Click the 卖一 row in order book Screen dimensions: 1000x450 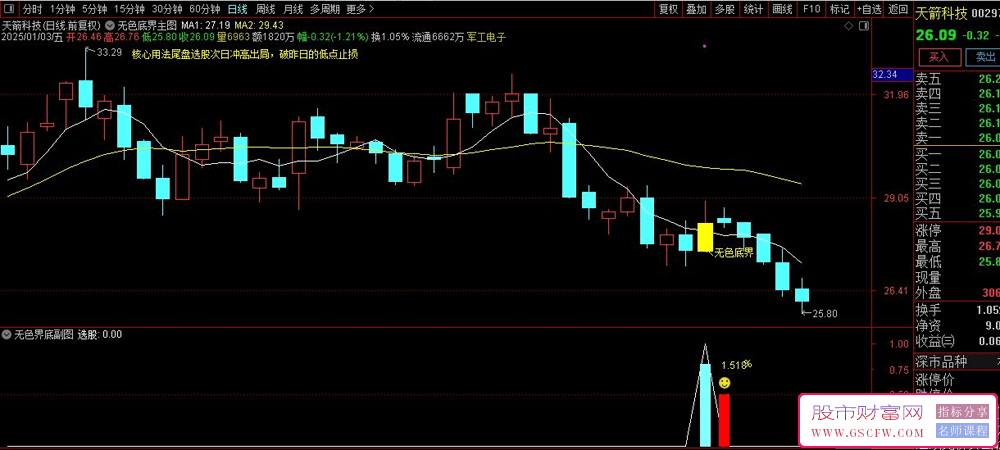click(957, 138)
